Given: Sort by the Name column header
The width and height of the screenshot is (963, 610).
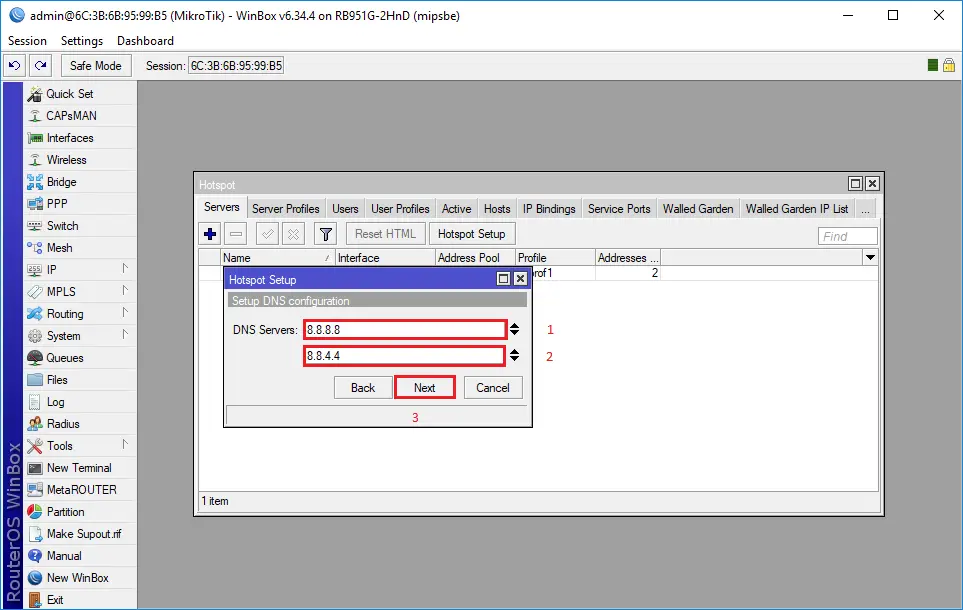Looking at the screenshot, I should coord(277,258).
